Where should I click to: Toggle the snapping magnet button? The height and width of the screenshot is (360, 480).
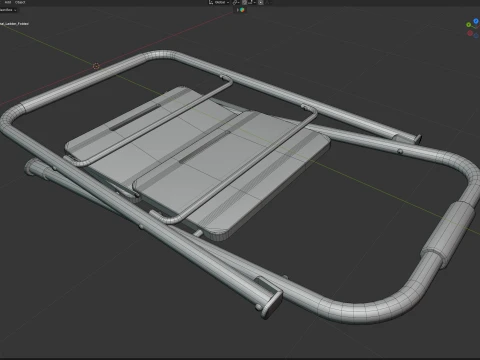click(x=244, y=2)
